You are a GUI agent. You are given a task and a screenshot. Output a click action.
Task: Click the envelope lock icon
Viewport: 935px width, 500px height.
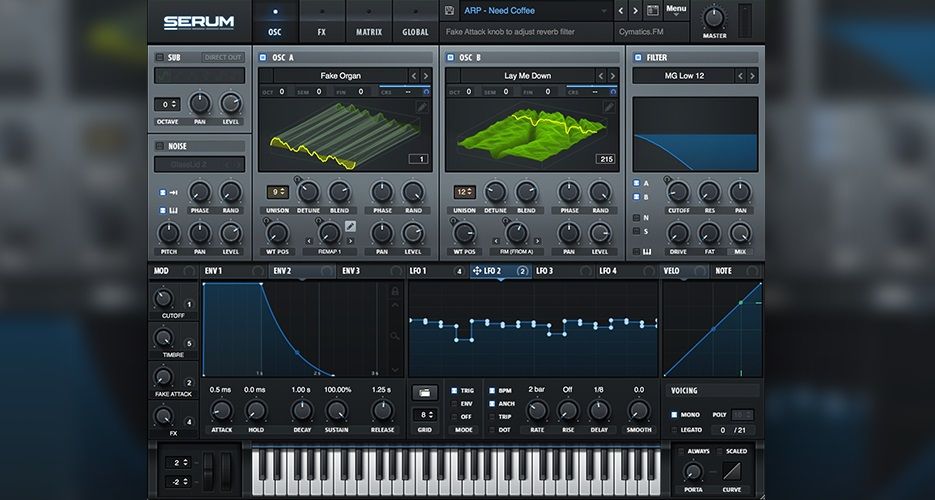coord(395,291)
